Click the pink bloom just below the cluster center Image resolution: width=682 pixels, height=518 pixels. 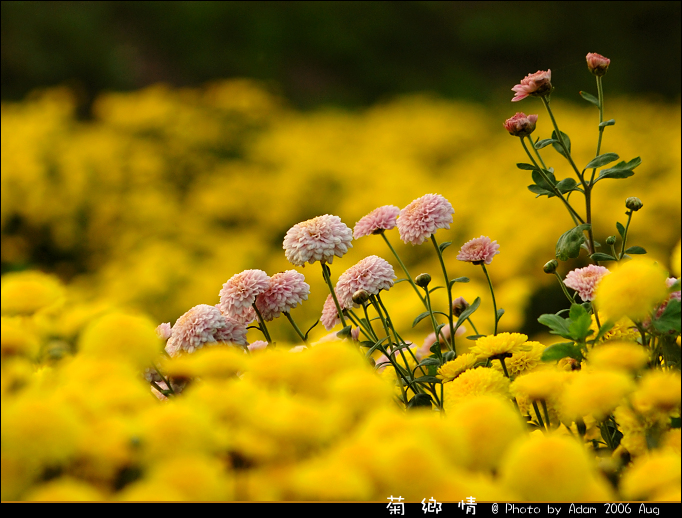(x=365, y=276)
